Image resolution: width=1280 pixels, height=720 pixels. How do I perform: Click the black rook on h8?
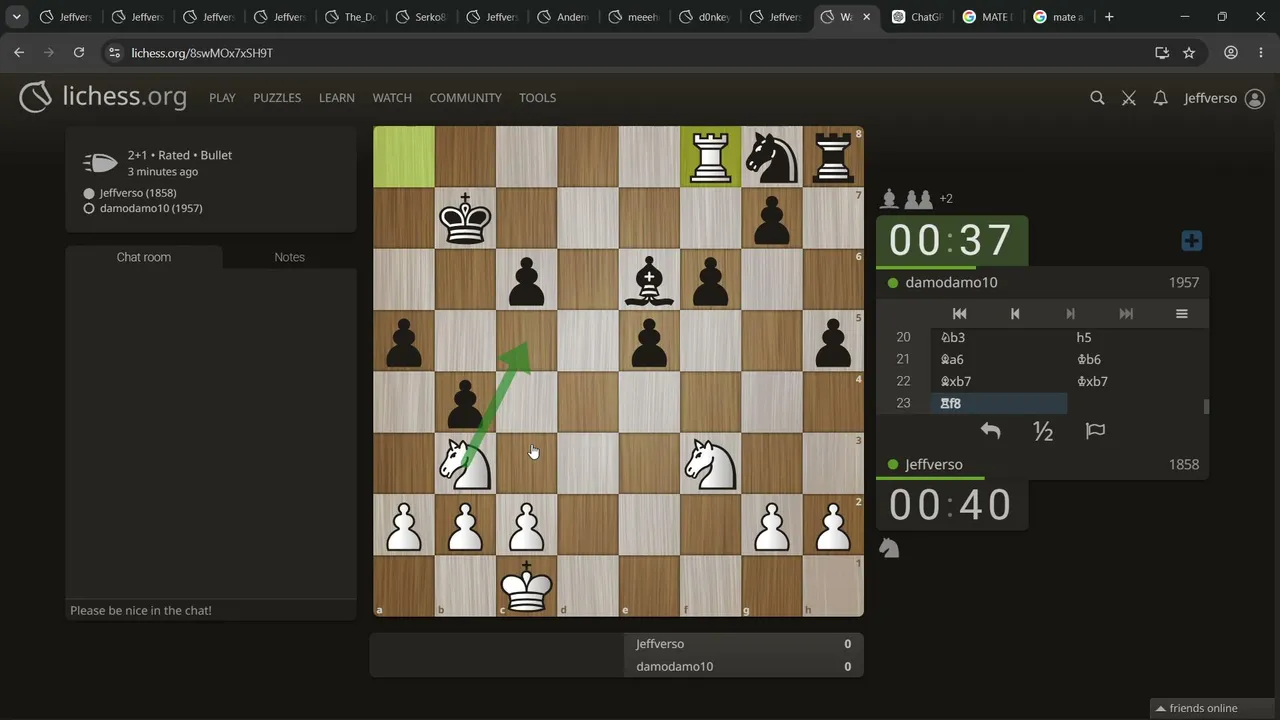[x=833, y=157]
